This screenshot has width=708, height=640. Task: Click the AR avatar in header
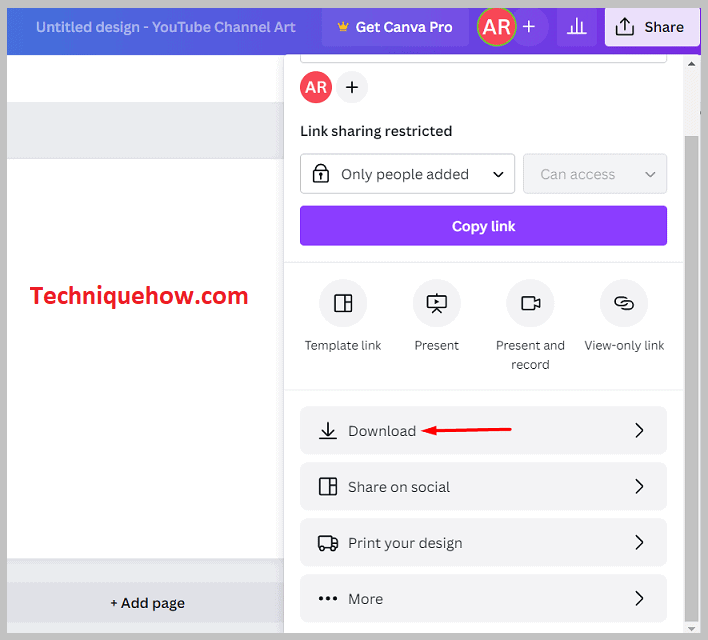pyautogui.click(x=496, y=27)
